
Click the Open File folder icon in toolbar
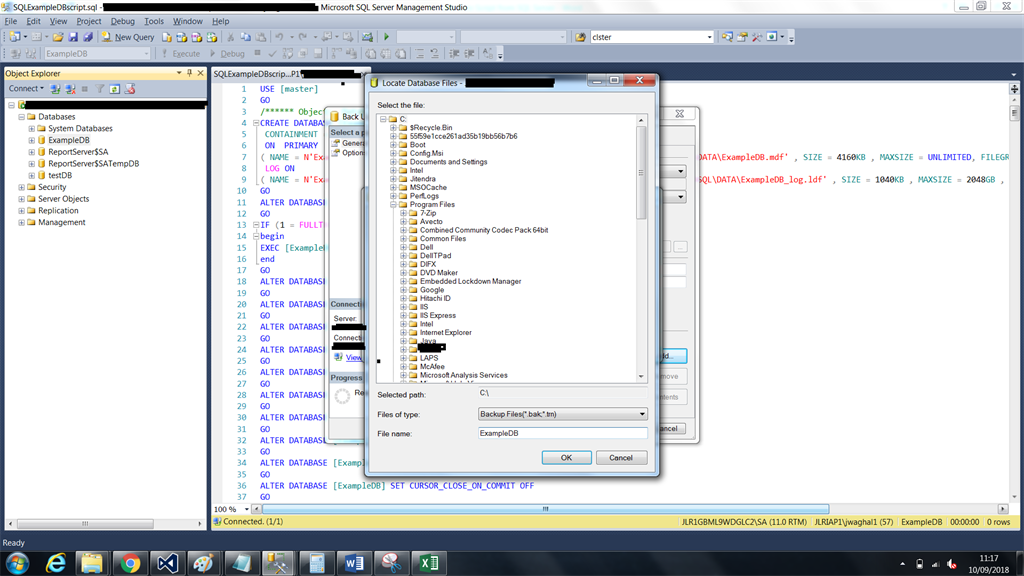(59, 37)
